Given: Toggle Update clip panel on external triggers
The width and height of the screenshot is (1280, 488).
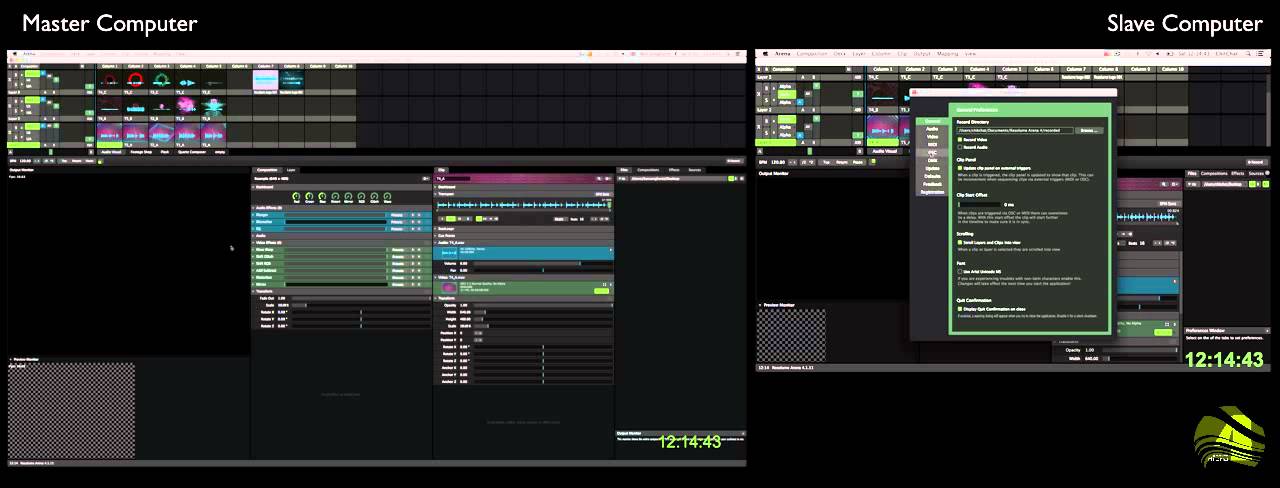Looking at the screenshot, I should point(959,166).
